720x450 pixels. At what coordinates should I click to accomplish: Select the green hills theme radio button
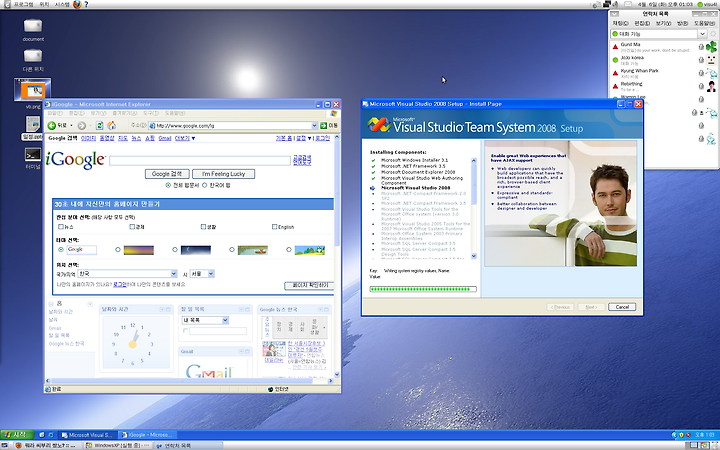289,250
